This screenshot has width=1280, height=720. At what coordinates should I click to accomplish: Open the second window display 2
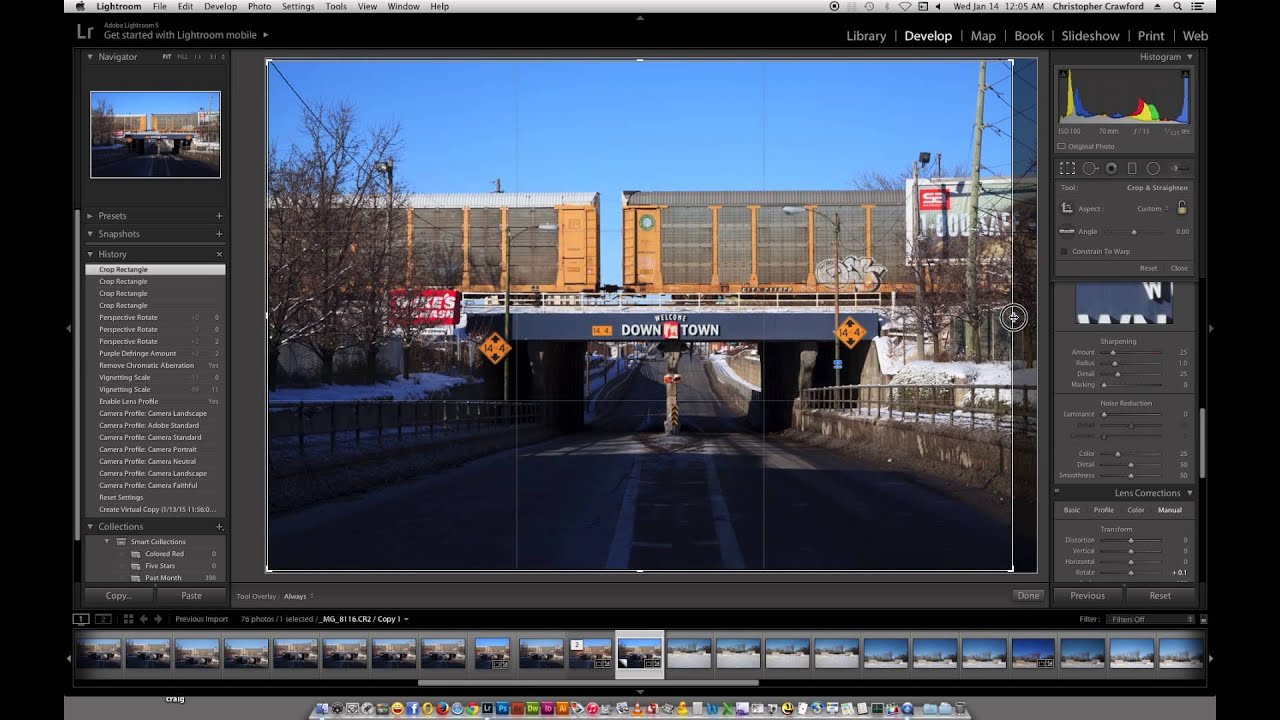pyautogui.click(x=102, y=619)
